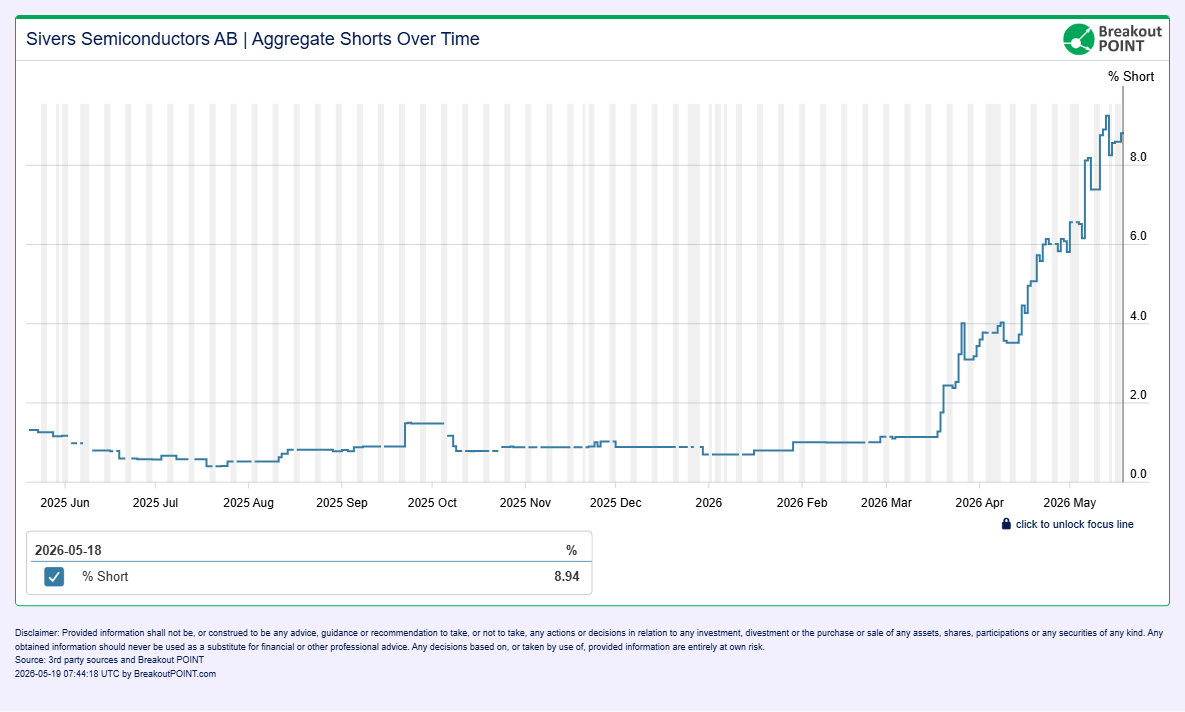1185x712 pixels.
Task: Click the '2026 Apr' x-axis label
Action: (x=979, y=503)
